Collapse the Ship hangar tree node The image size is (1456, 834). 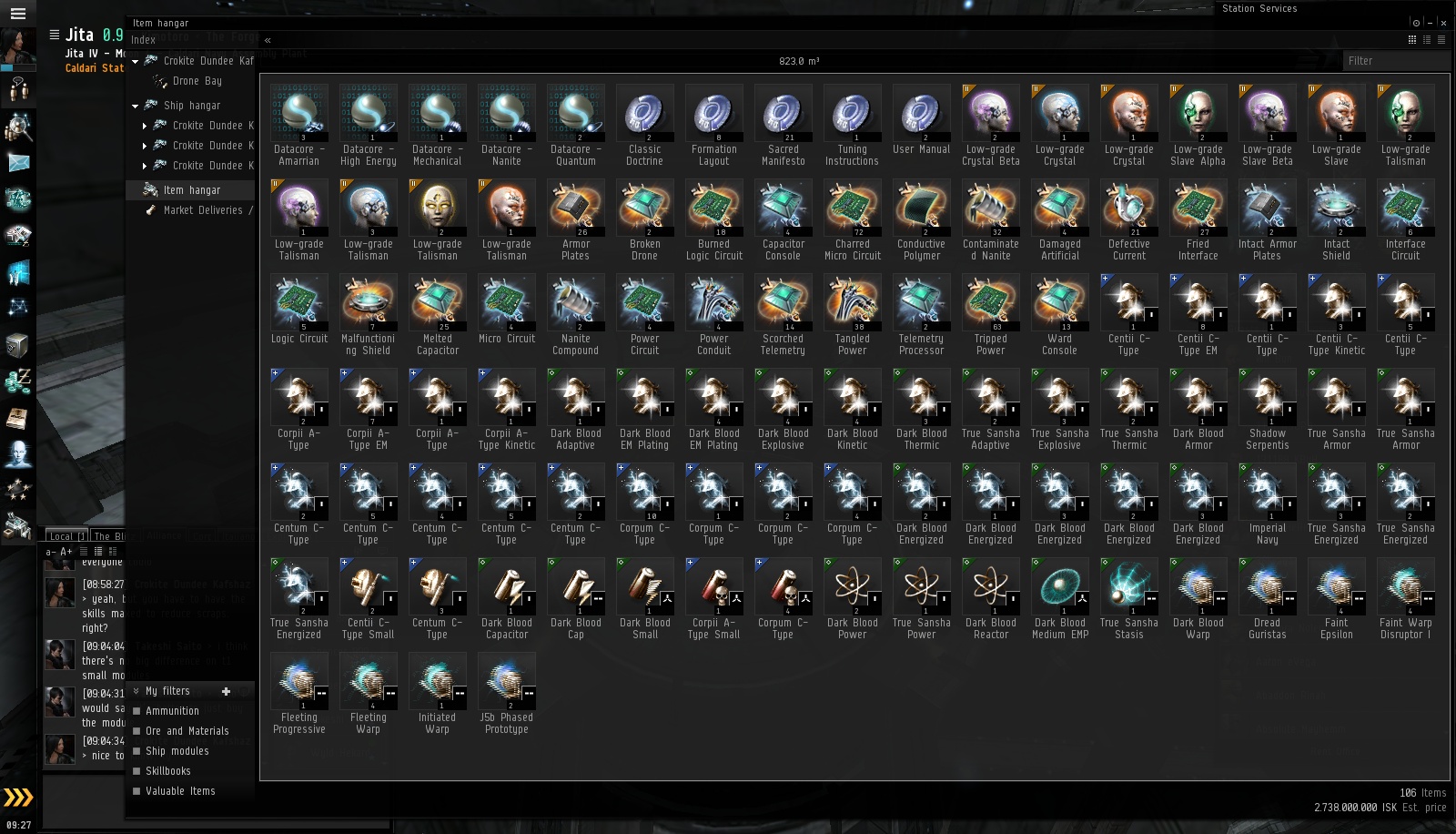pos(136,107)
